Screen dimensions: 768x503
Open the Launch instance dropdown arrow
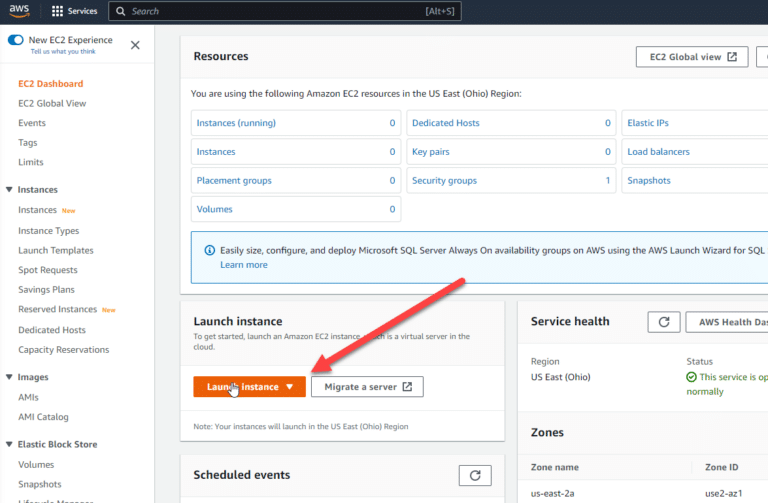tap(290, 387)
